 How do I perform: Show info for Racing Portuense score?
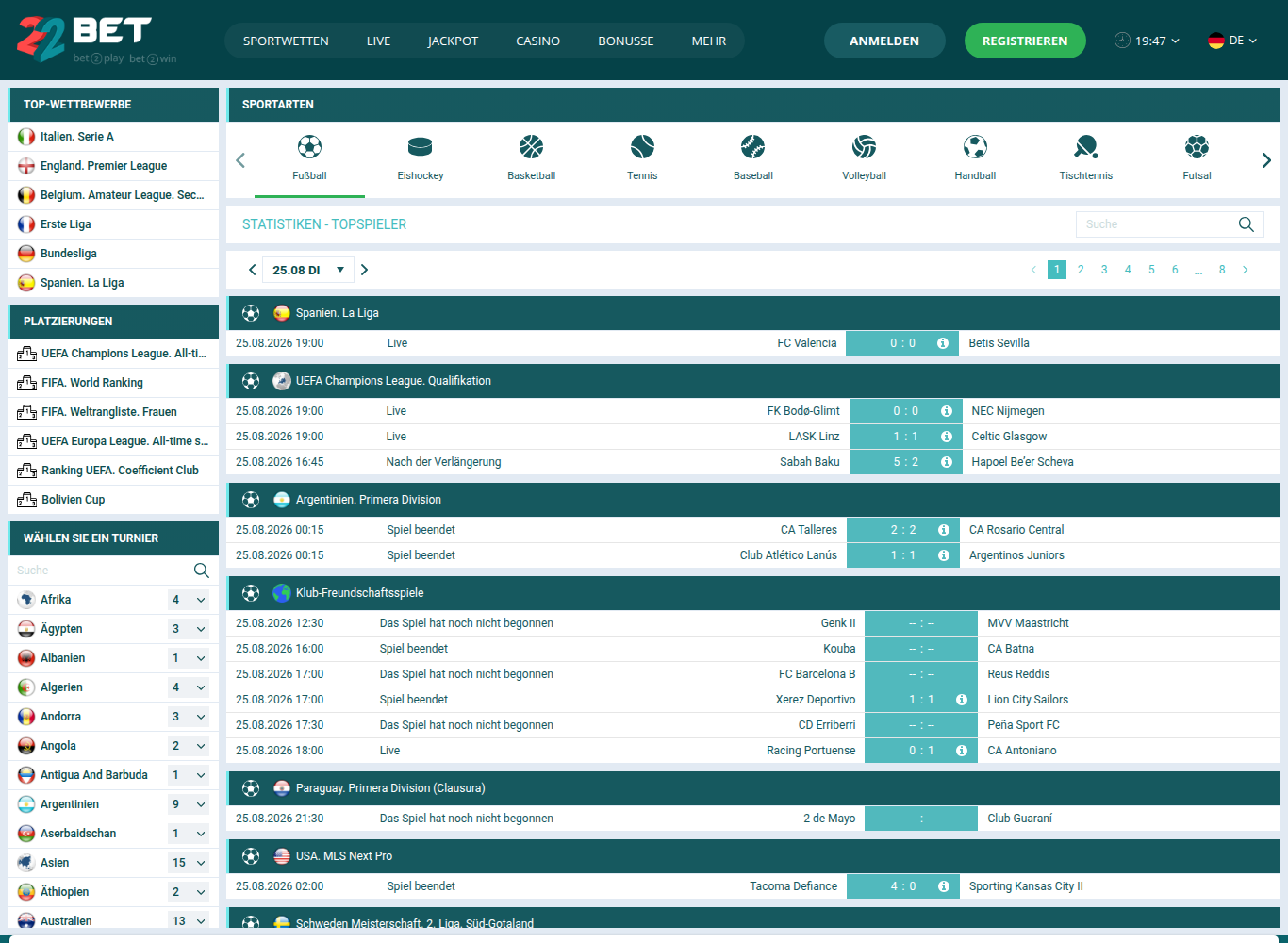962,751
